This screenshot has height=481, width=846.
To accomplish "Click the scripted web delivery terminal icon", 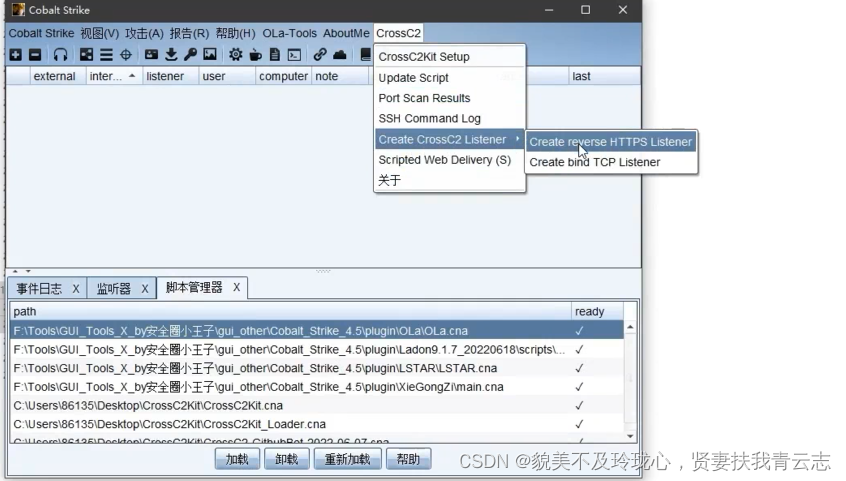I will (295, 55).
